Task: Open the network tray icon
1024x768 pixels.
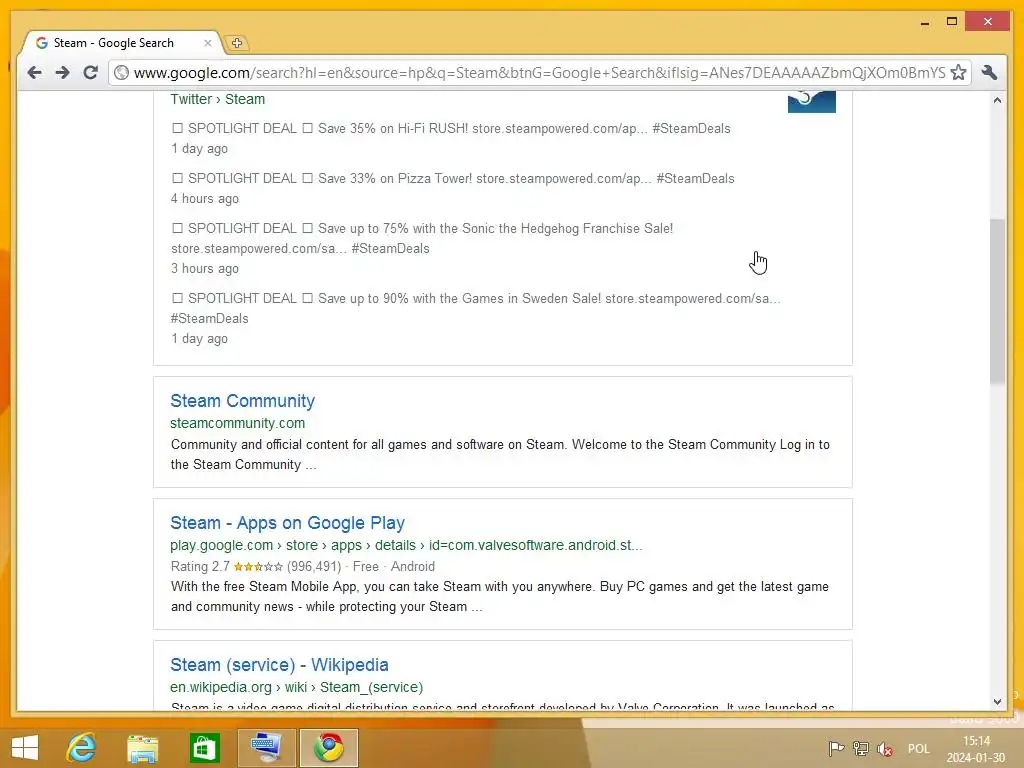Action: pyautogui.click(x=861, y=749)
